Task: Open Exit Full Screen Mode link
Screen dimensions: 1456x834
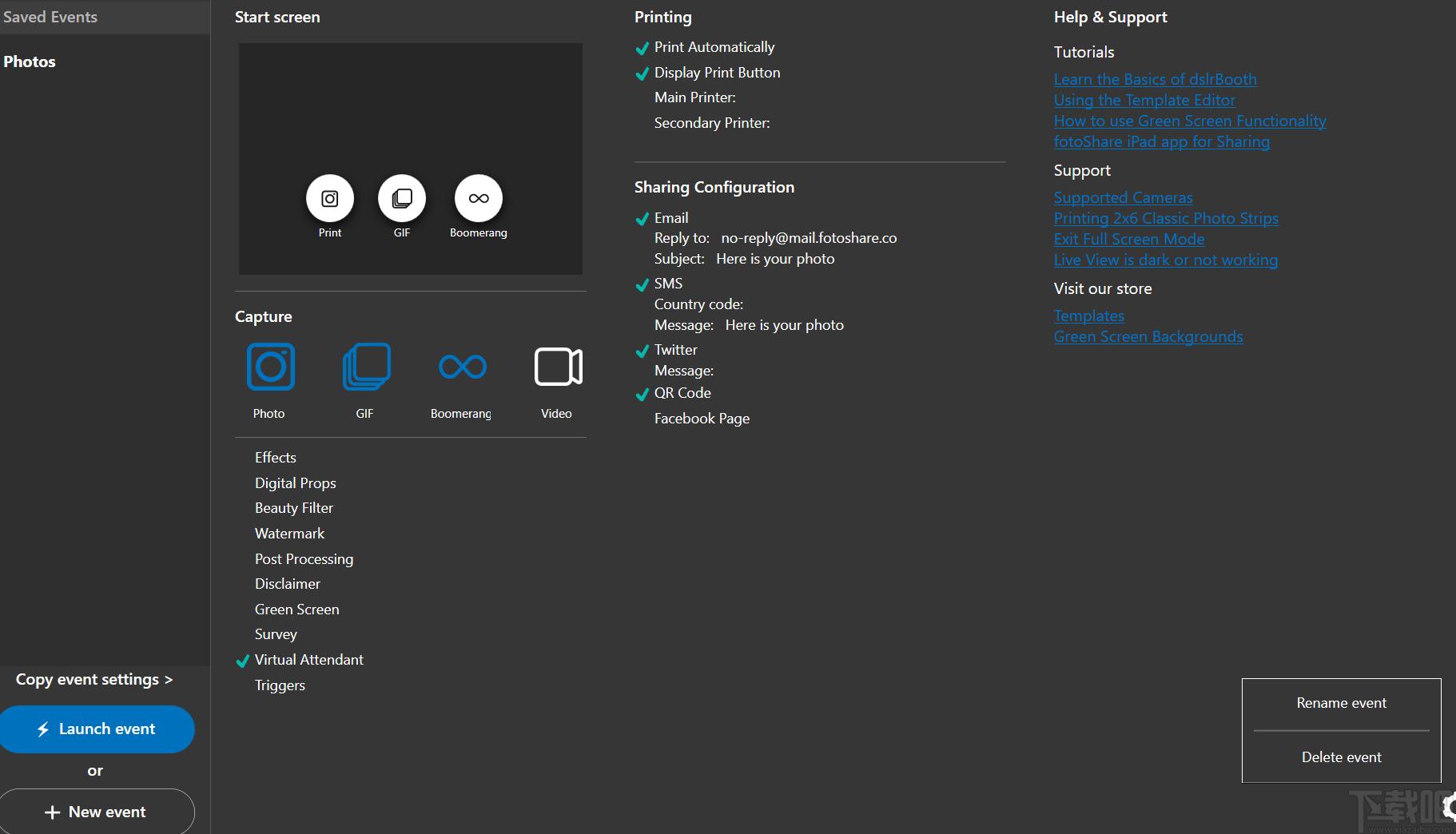Action: point(1128,239)
